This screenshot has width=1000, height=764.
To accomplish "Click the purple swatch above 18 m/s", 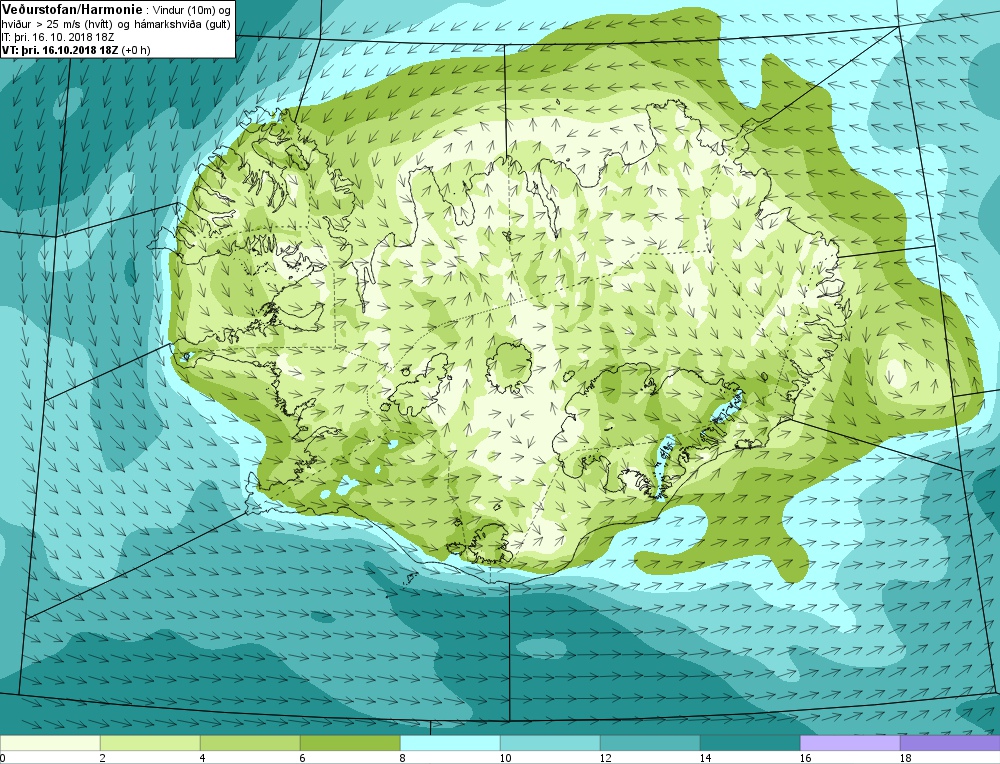I will (950, 743).
